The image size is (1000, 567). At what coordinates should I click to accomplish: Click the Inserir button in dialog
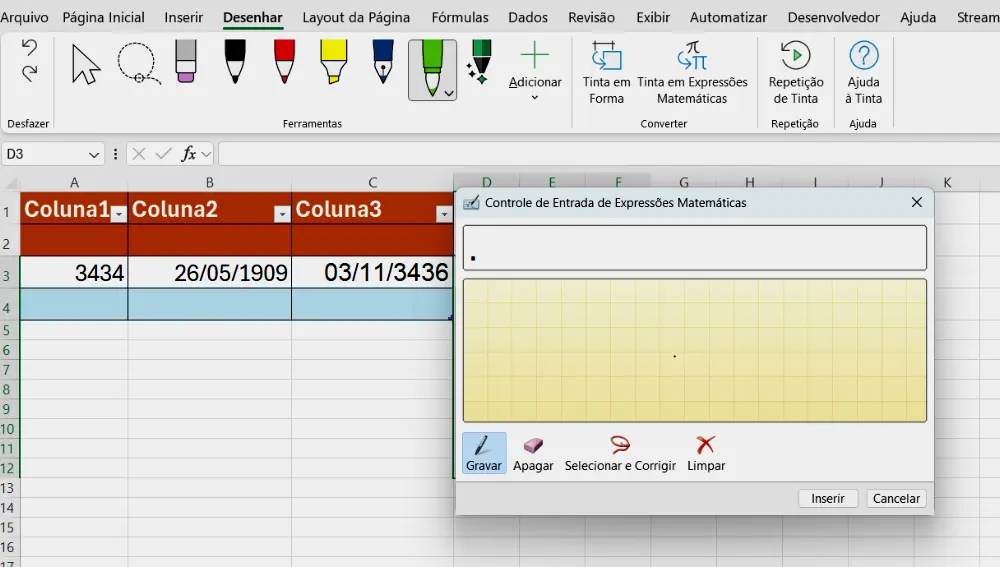click(x=828, y=498)
